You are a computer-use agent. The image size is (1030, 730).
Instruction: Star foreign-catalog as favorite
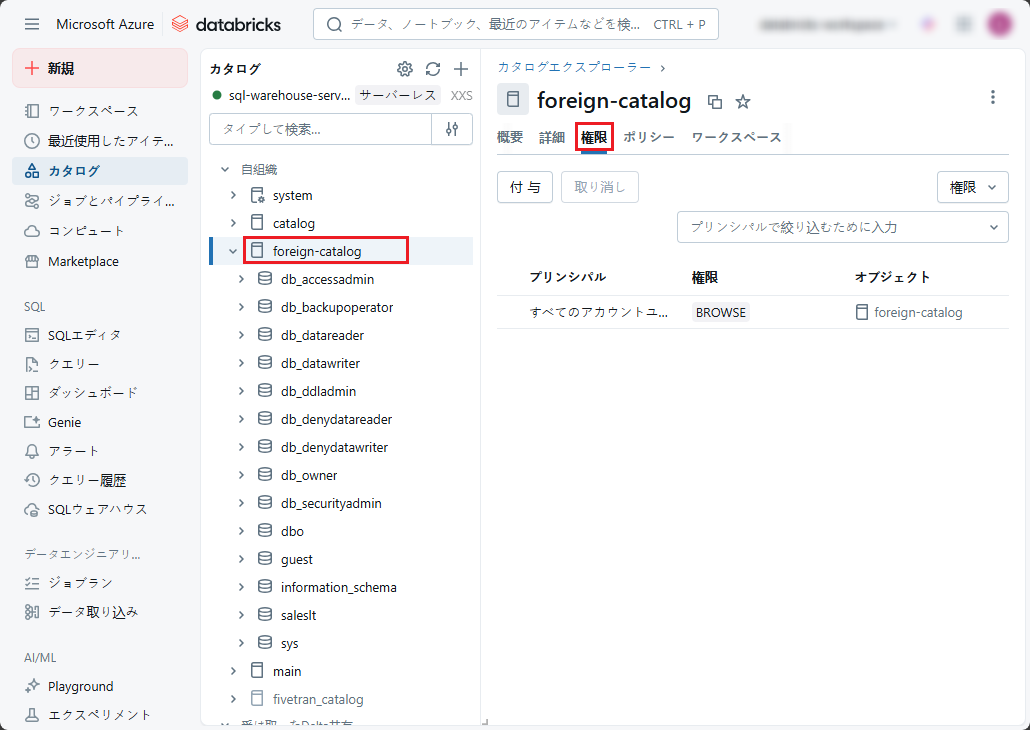pos(743,101)
